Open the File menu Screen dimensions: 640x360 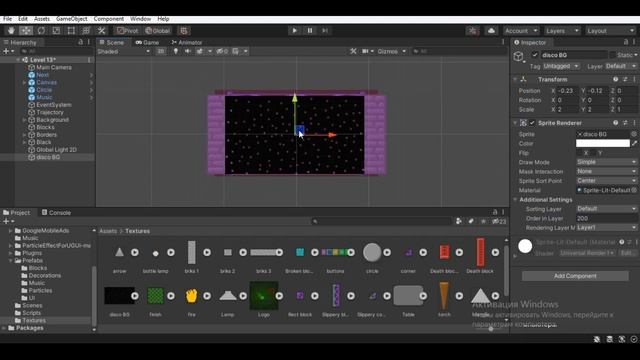tap(7, 19)
